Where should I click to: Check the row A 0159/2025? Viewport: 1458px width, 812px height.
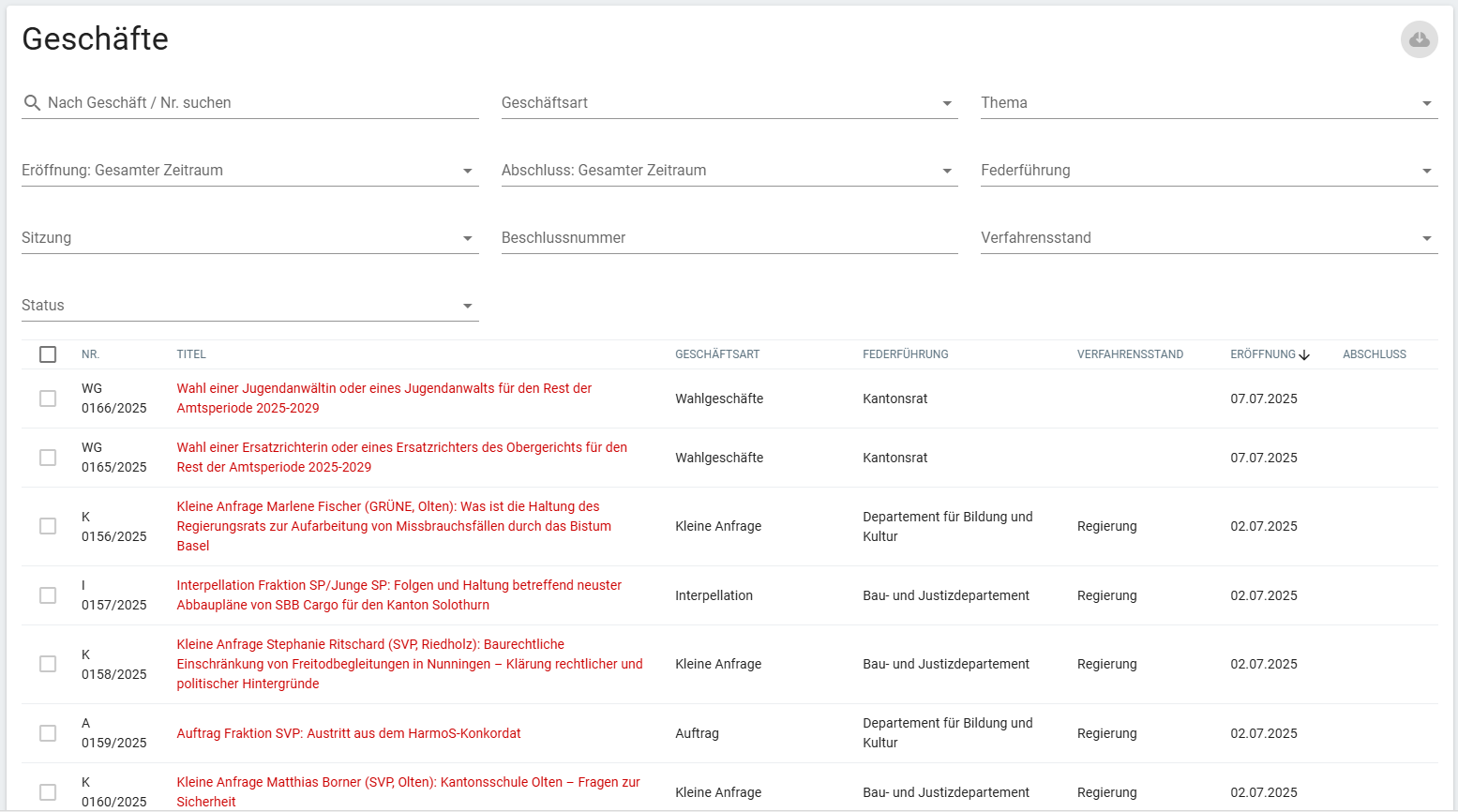[48, 733]
